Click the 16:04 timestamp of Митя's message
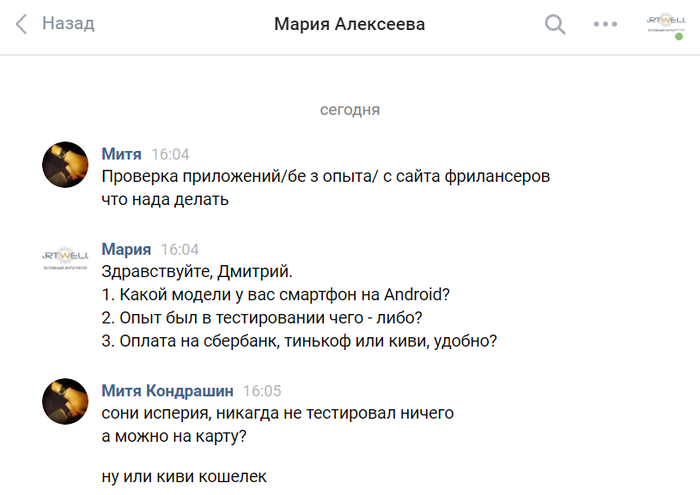 [x=169, y=155]
